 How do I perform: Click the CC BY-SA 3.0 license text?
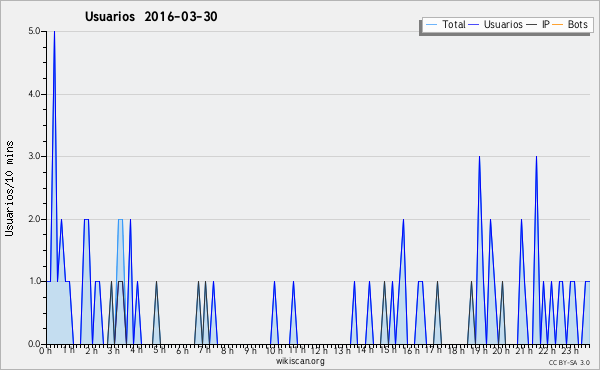(x=569, y=362)
